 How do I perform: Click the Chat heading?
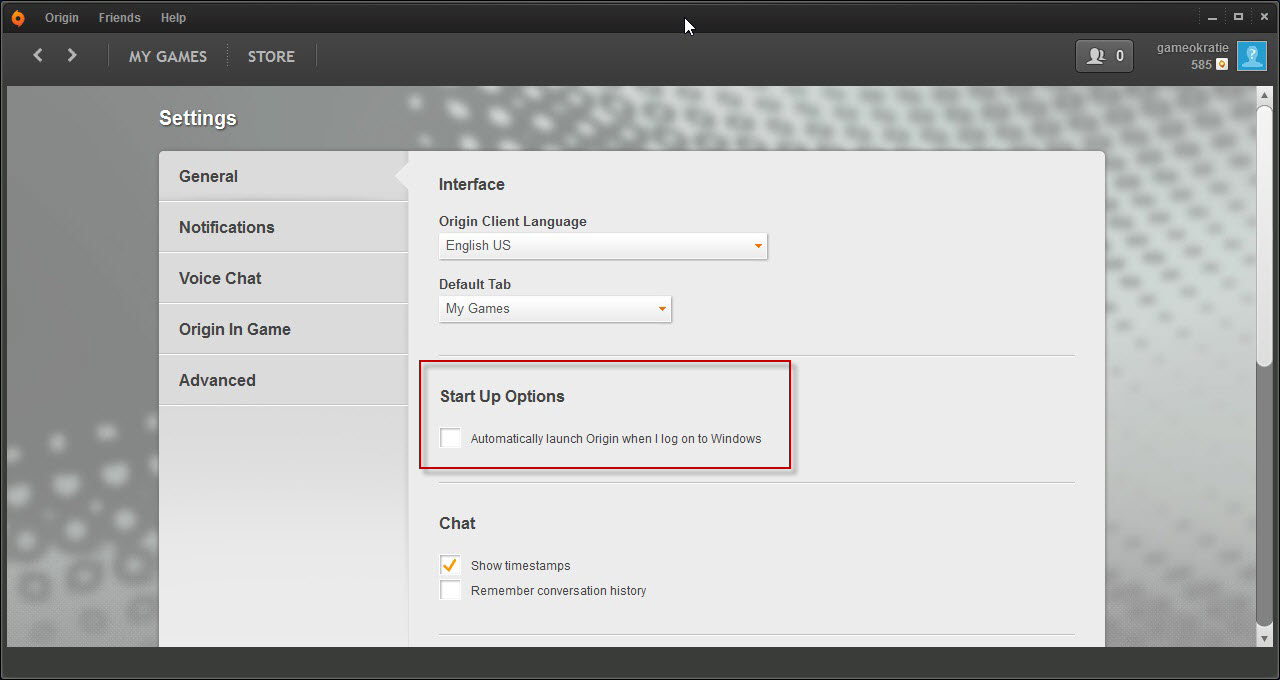457,523
